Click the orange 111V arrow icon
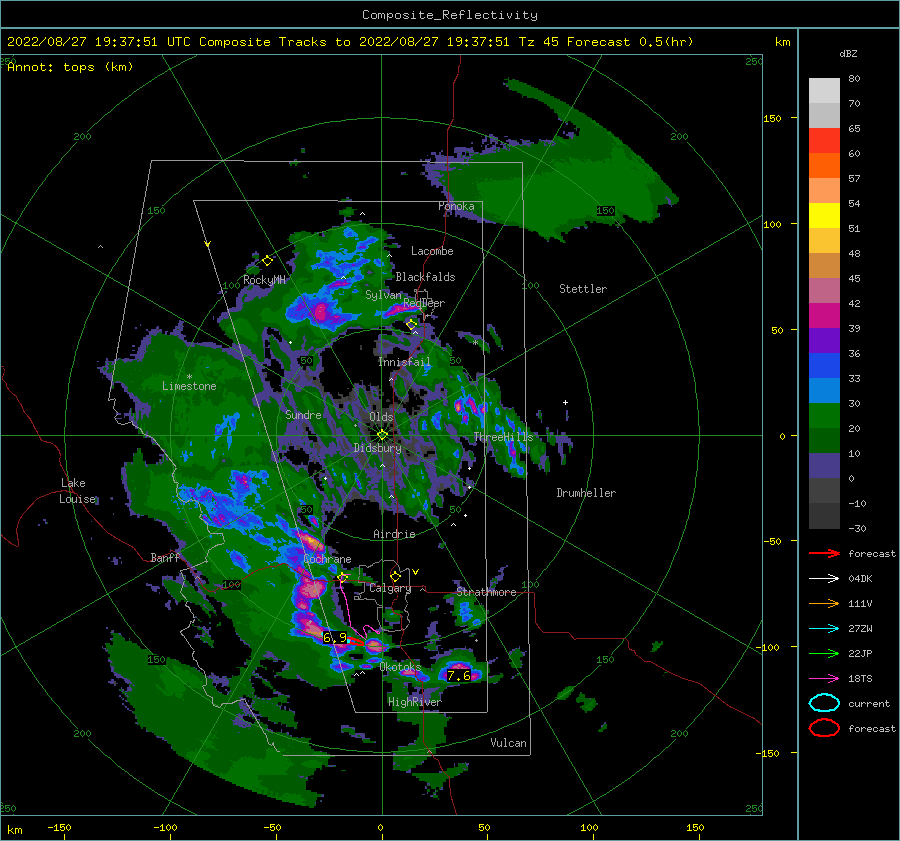 coord(824,603)
